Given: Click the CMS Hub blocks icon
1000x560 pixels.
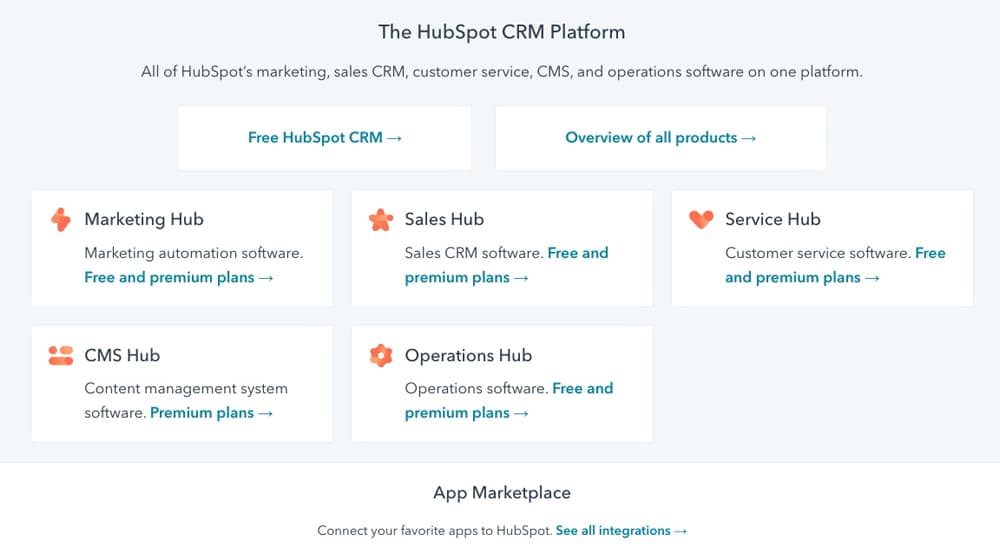Looking at the screenshot, I should [61, 355].
